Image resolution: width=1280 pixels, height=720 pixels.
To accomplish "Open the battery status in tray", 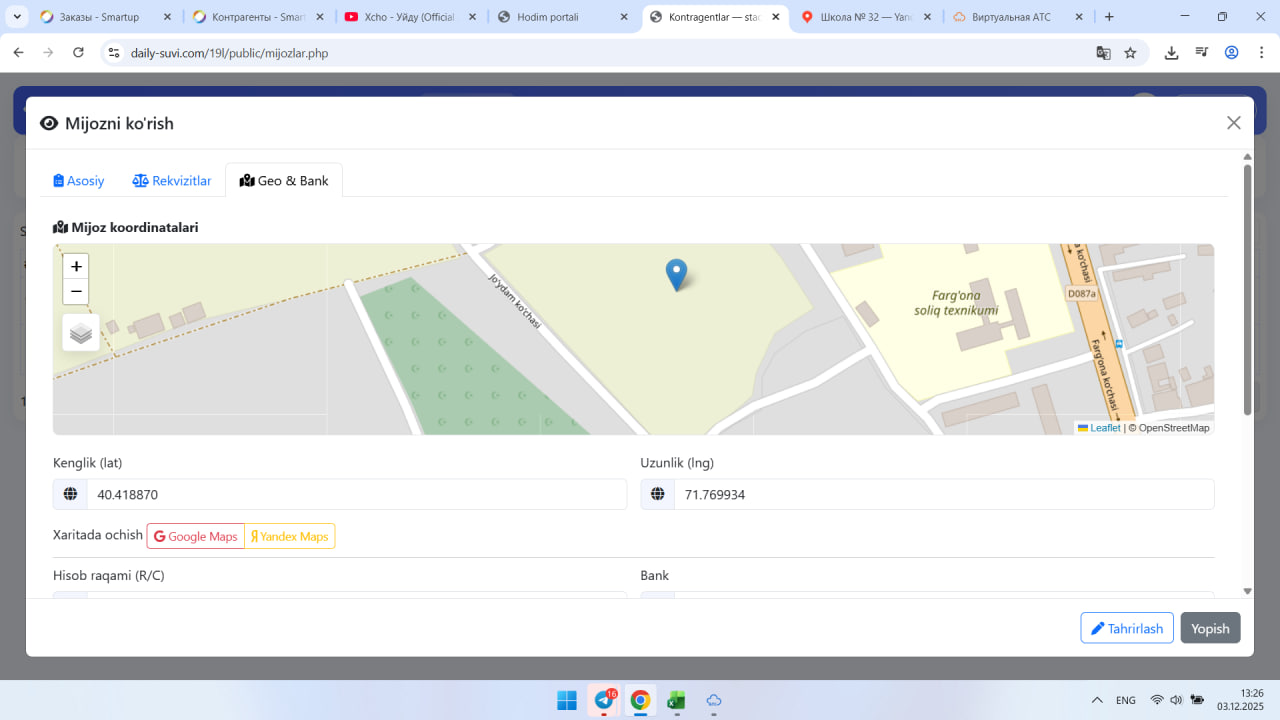I will [1197, 700].
